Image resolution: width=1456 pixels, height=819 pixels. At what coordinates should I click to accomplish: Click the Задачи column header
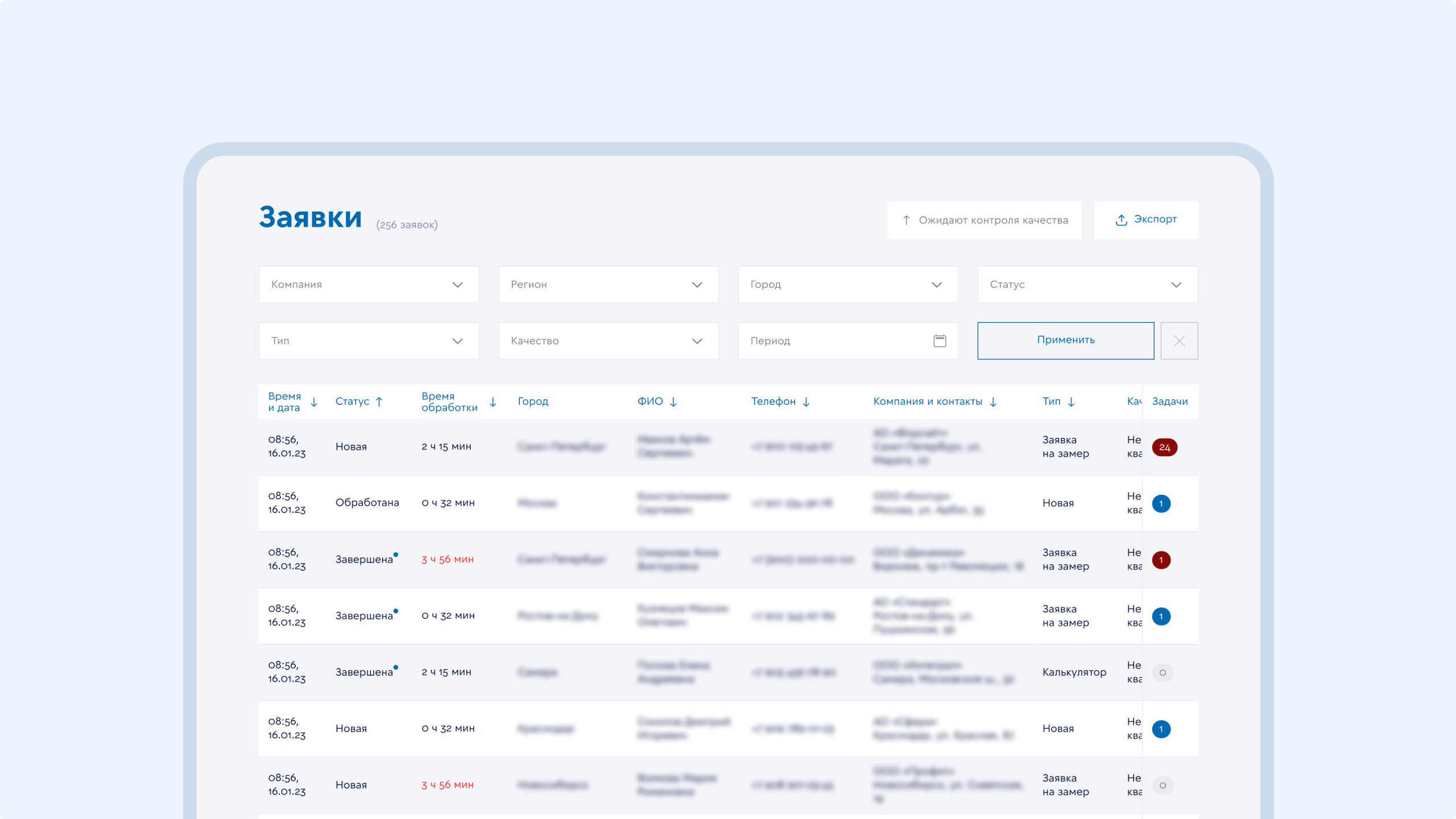click(x=1170, y=402)
